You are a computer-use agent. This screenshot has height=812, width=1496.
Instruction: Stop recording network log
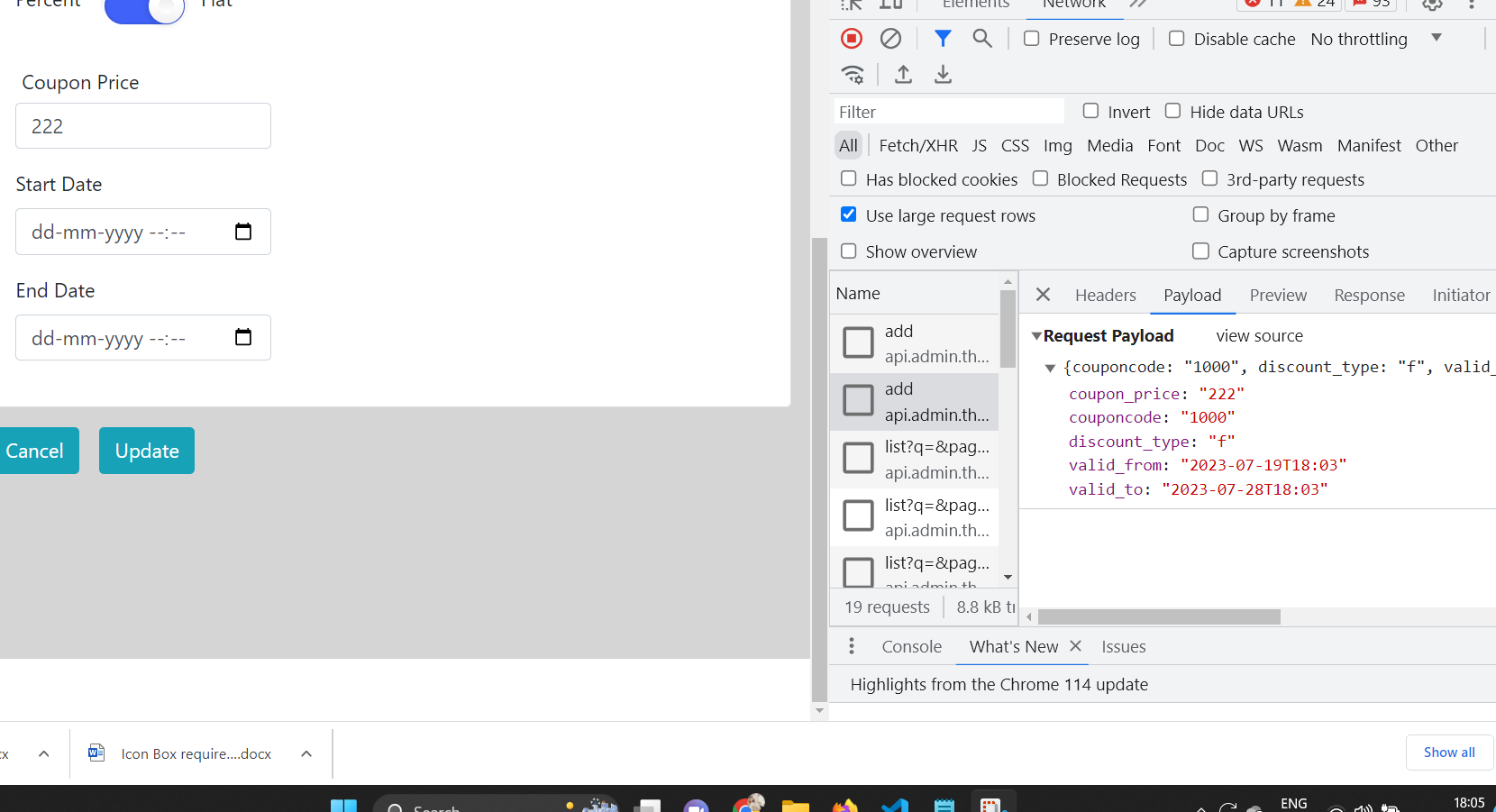[852, 39]
